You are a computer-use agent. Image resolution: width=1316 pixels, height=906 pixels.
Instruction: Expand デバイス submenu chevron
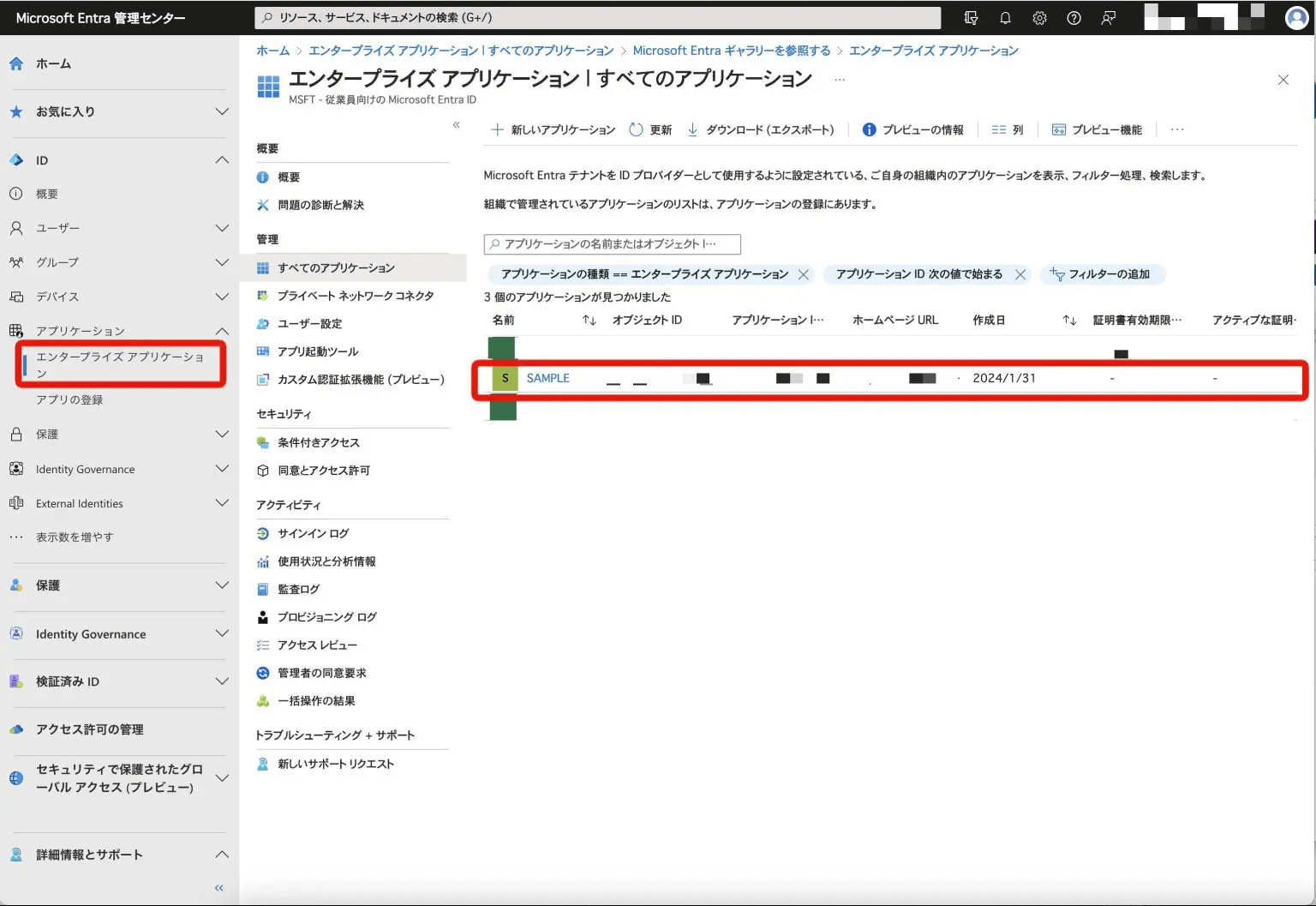tap(222, 297)
